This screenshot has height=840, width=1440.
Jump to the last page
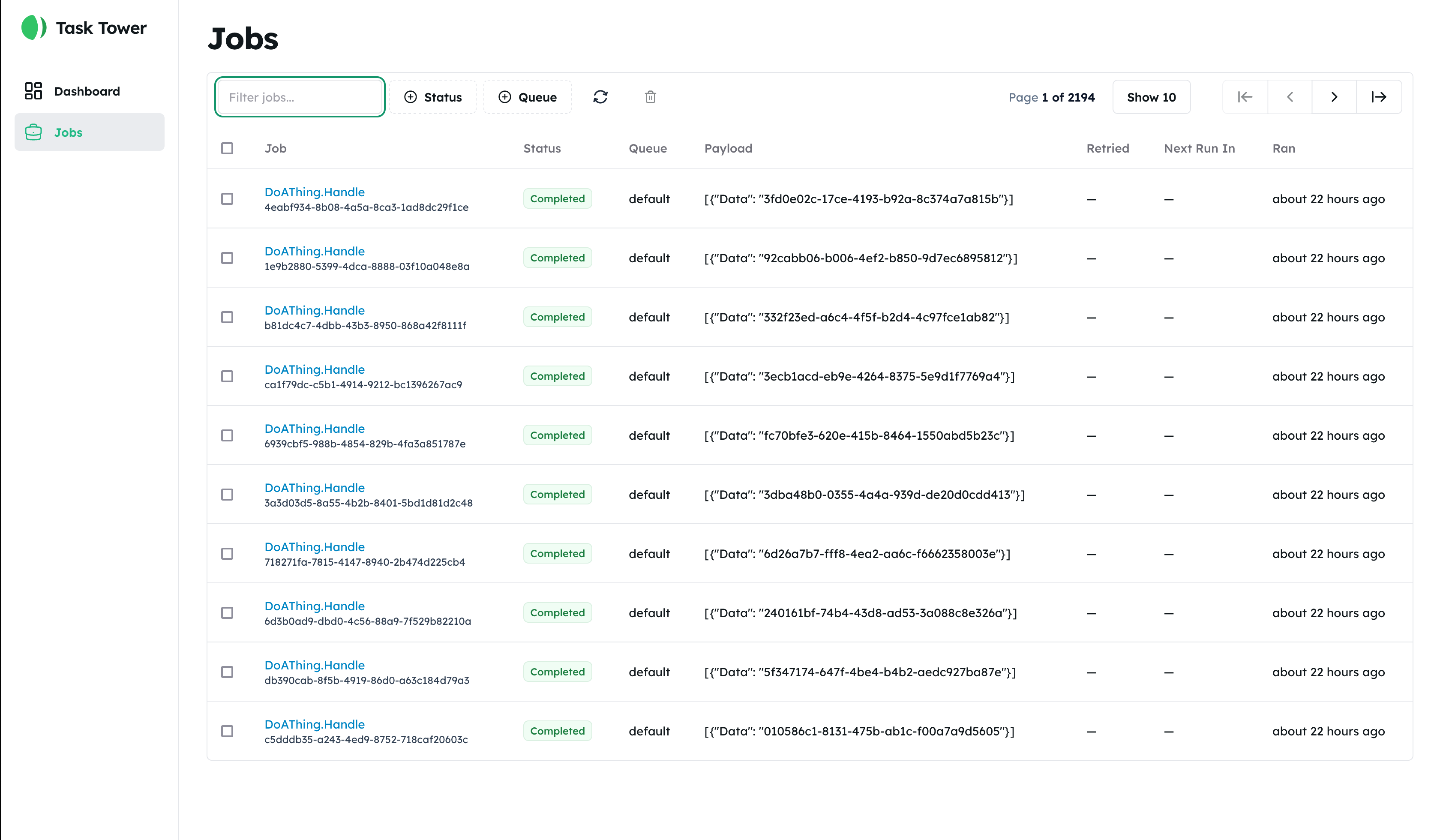1379,97
